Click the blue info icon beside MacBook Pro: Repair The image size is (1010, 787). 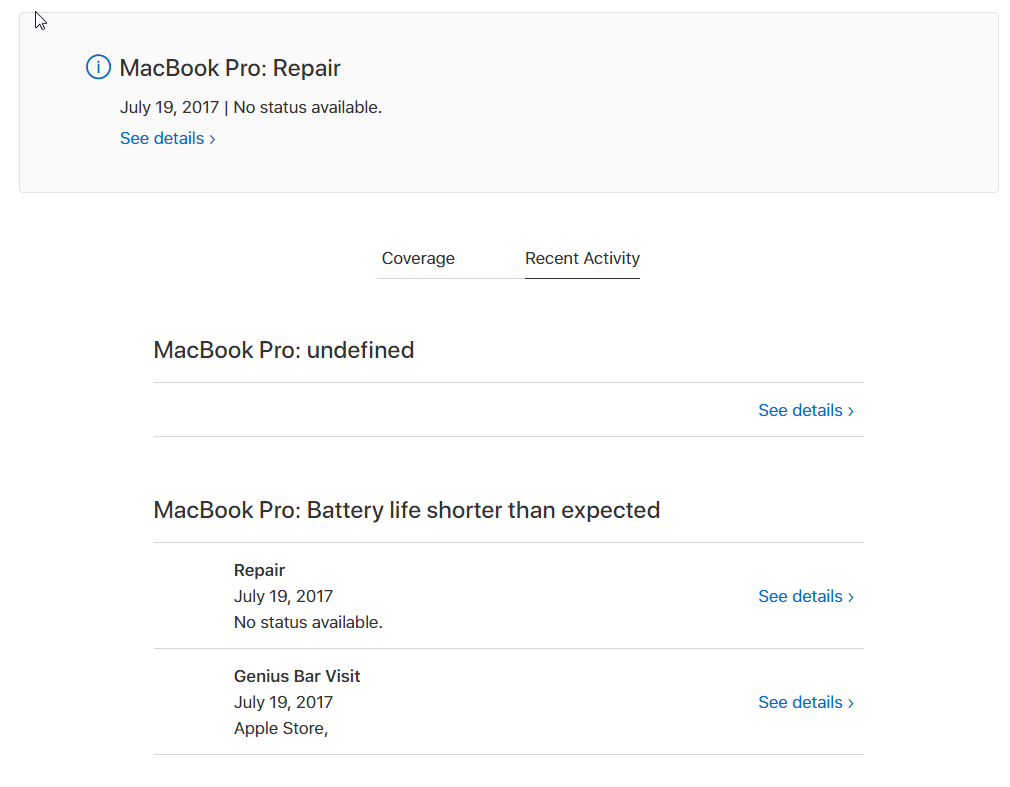[98, 67]
